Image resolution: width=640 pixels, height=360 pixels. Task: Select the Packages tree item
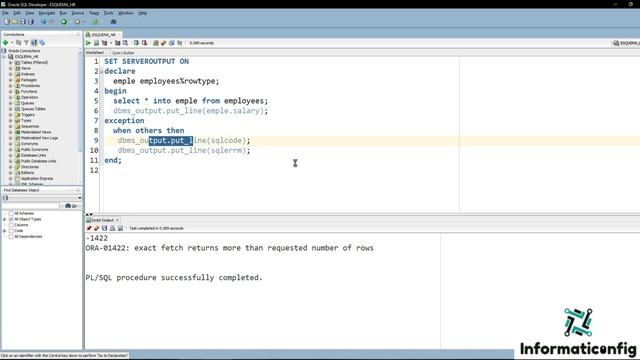tap(29, 80)
